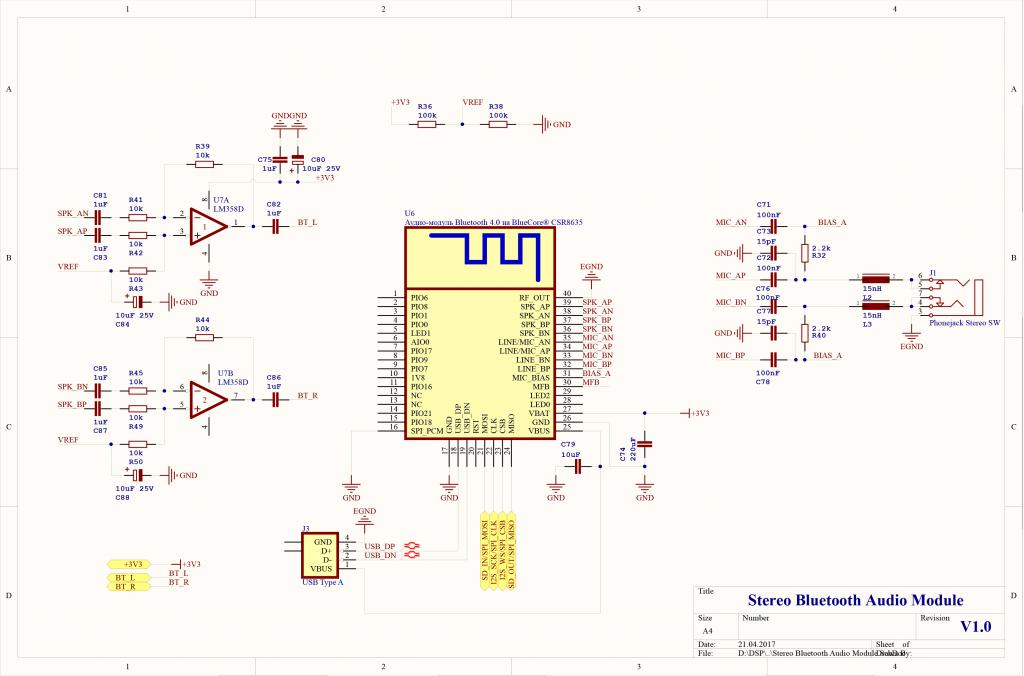Click the C82 1uF output capacitor
This screenshot has height=676, width=1024.
[x=274, y=226]
